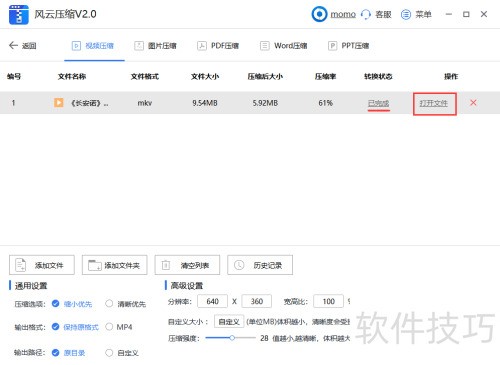Viewport: 500px width, 365px height.
Task: Switch to the 视频压缩 tab
Action: point(93,46)
